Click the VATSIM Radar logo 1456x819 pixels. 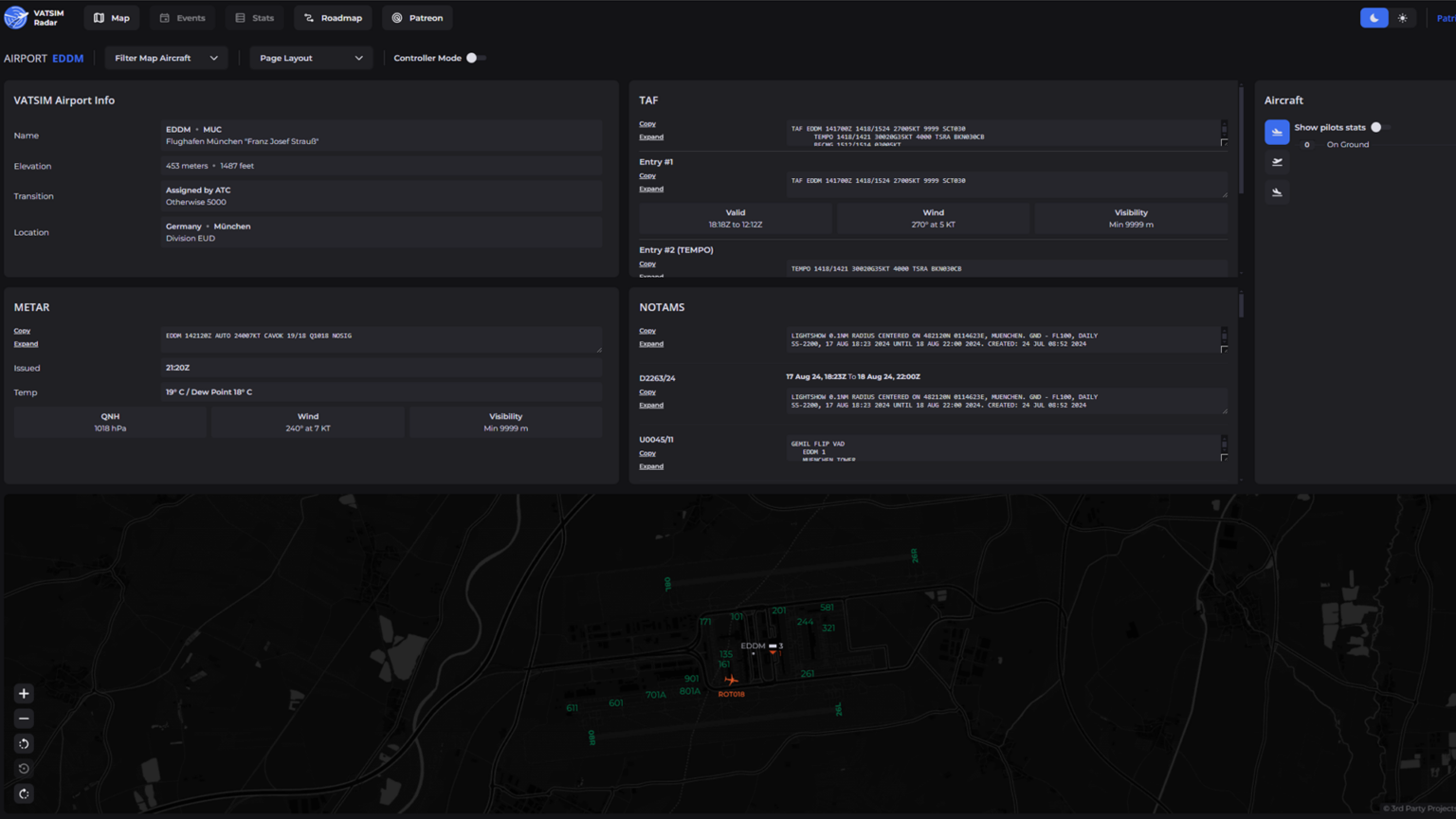click(31, 17)
